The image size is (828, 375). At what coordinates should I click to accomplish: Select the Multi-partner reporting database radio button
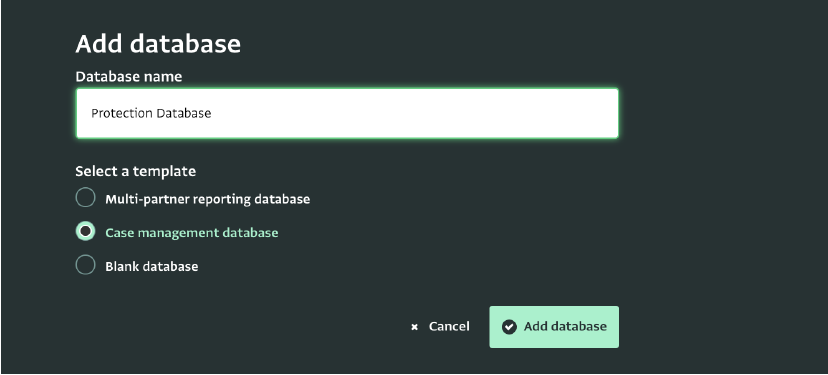click(x=85, y=198)
